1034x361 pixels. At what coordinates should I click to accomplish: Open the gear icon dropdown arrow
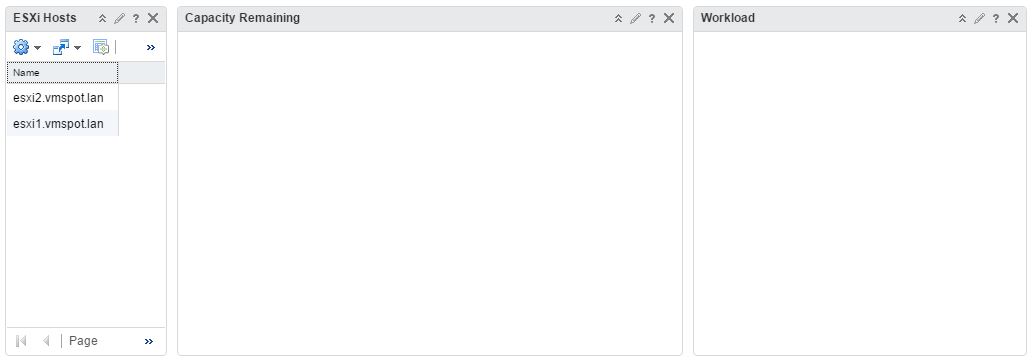coord(38,48)
